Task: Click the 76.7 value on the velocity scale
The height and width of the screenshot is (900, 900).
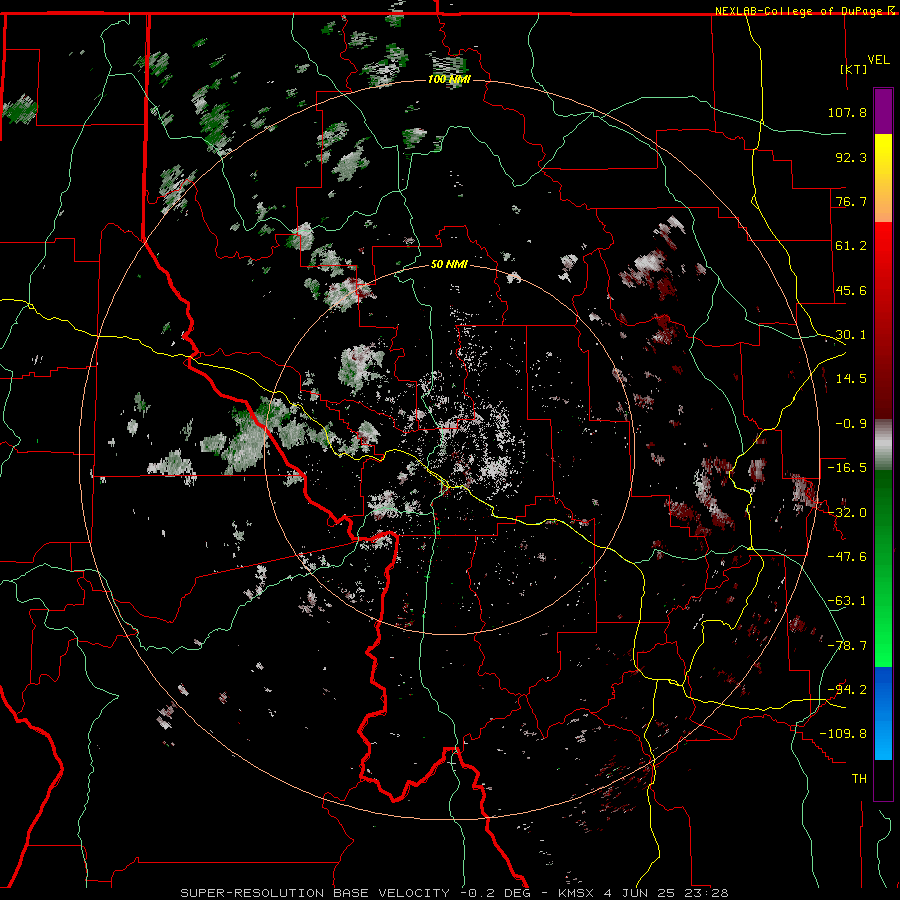Action: point(851,201)
